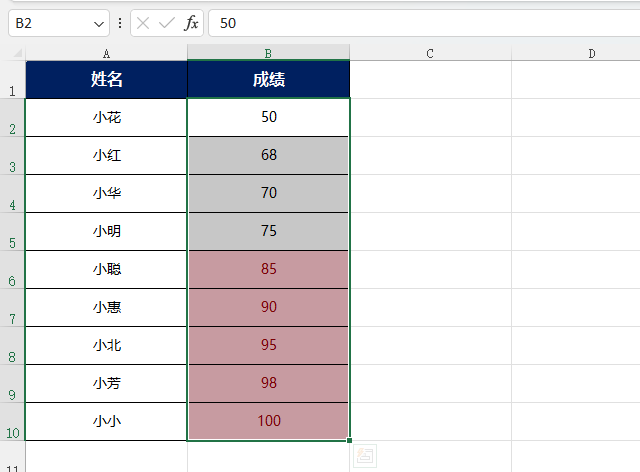The height and width of the screenshot is (472, 640).
Task: Select the cell containing 小北
Action: pos(106,345)
